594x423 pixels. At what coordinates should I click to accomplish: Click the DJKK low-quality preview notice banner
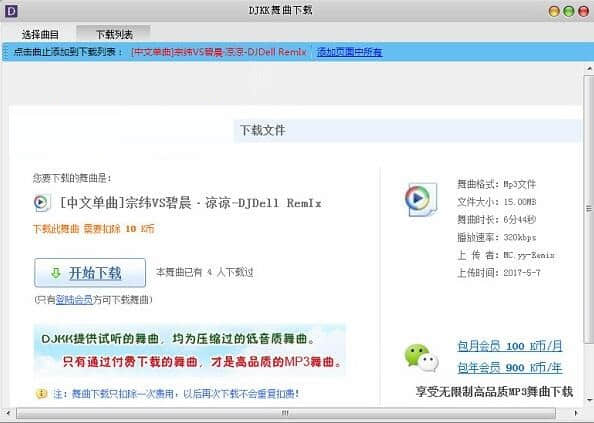(190, 350)
